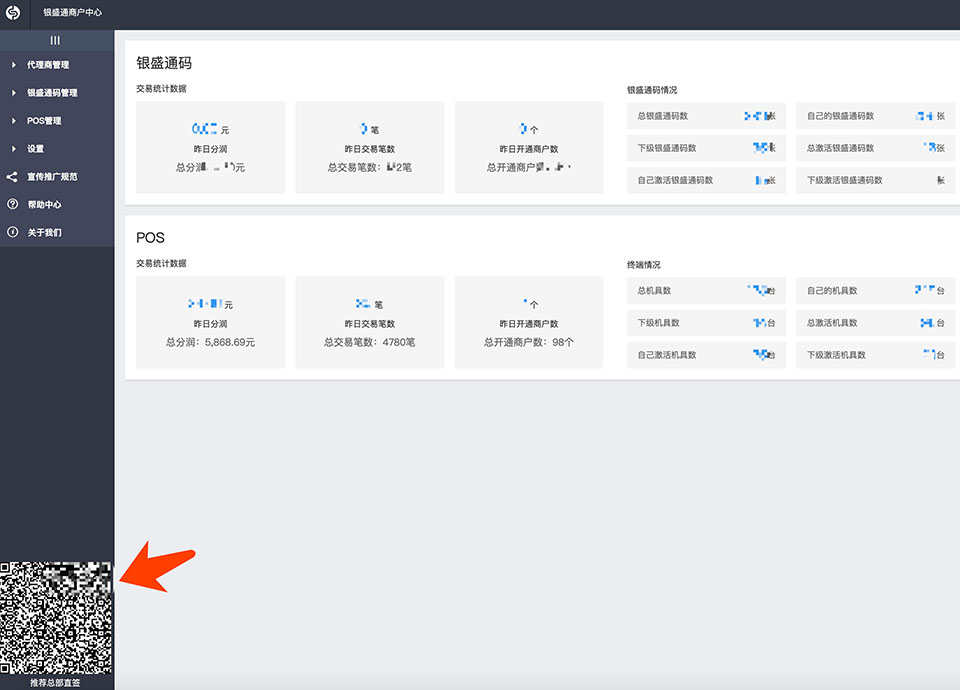Click 交易统计数据 label under 银盛通码 heading
This screenshot has width=960, height=690.
click(x=161, y=89)
